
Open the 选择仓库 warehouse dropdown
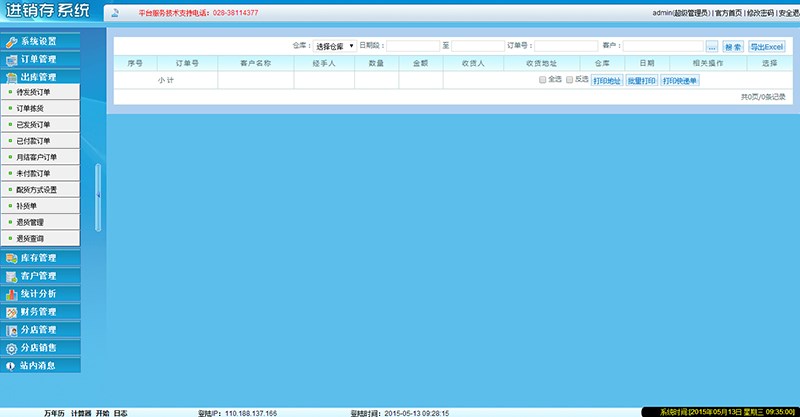click(x=335, y=46)
